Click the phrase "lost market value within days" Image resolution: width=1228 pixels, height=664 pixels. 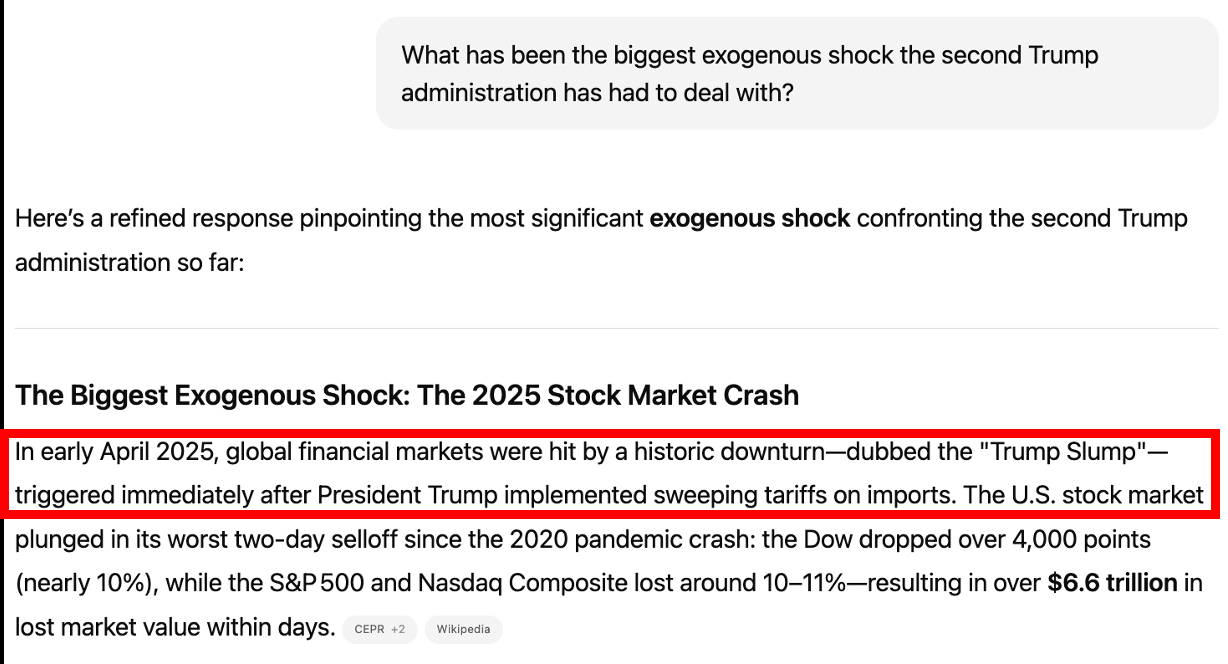(174, 628)
